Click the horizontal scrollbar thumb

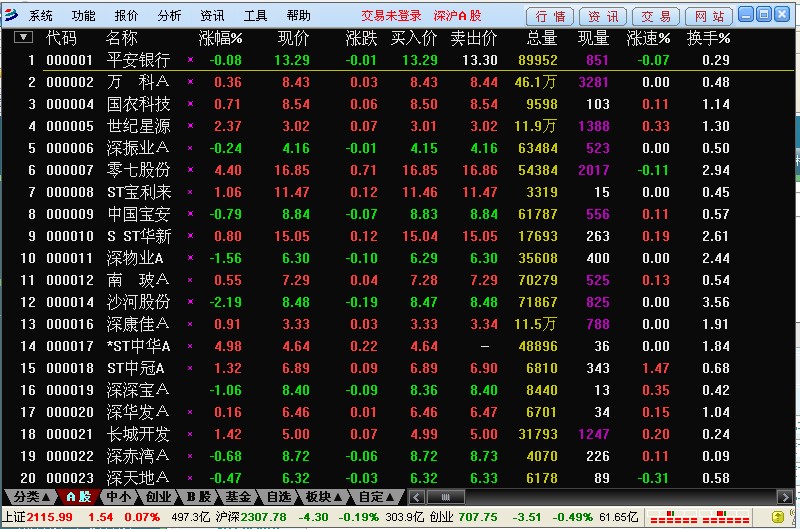click(445, 496)
